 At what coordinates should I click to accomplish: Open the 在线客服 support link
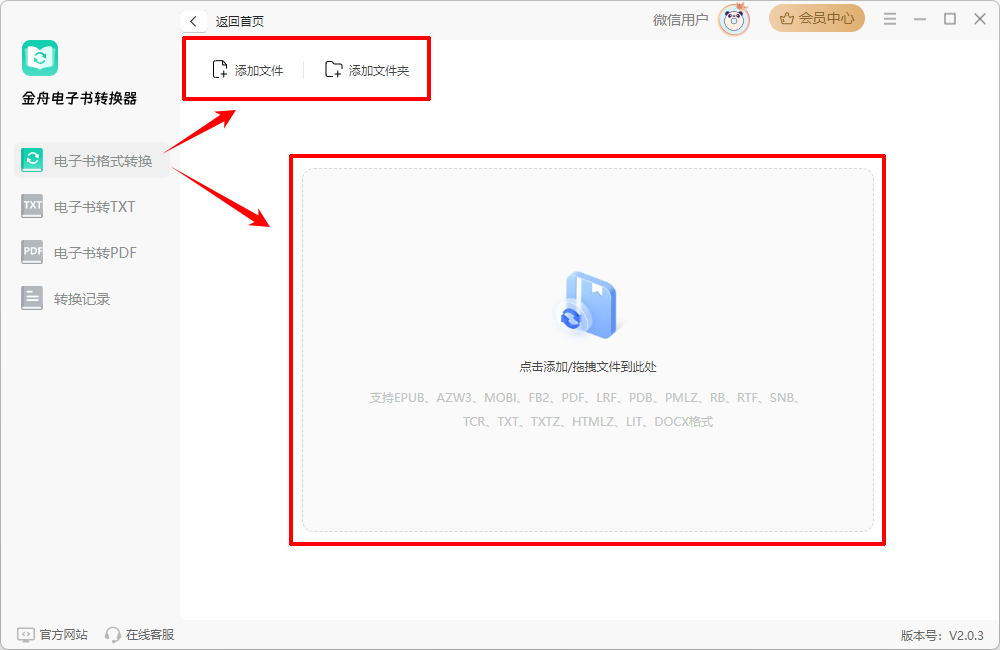click(x=150, y=635)
